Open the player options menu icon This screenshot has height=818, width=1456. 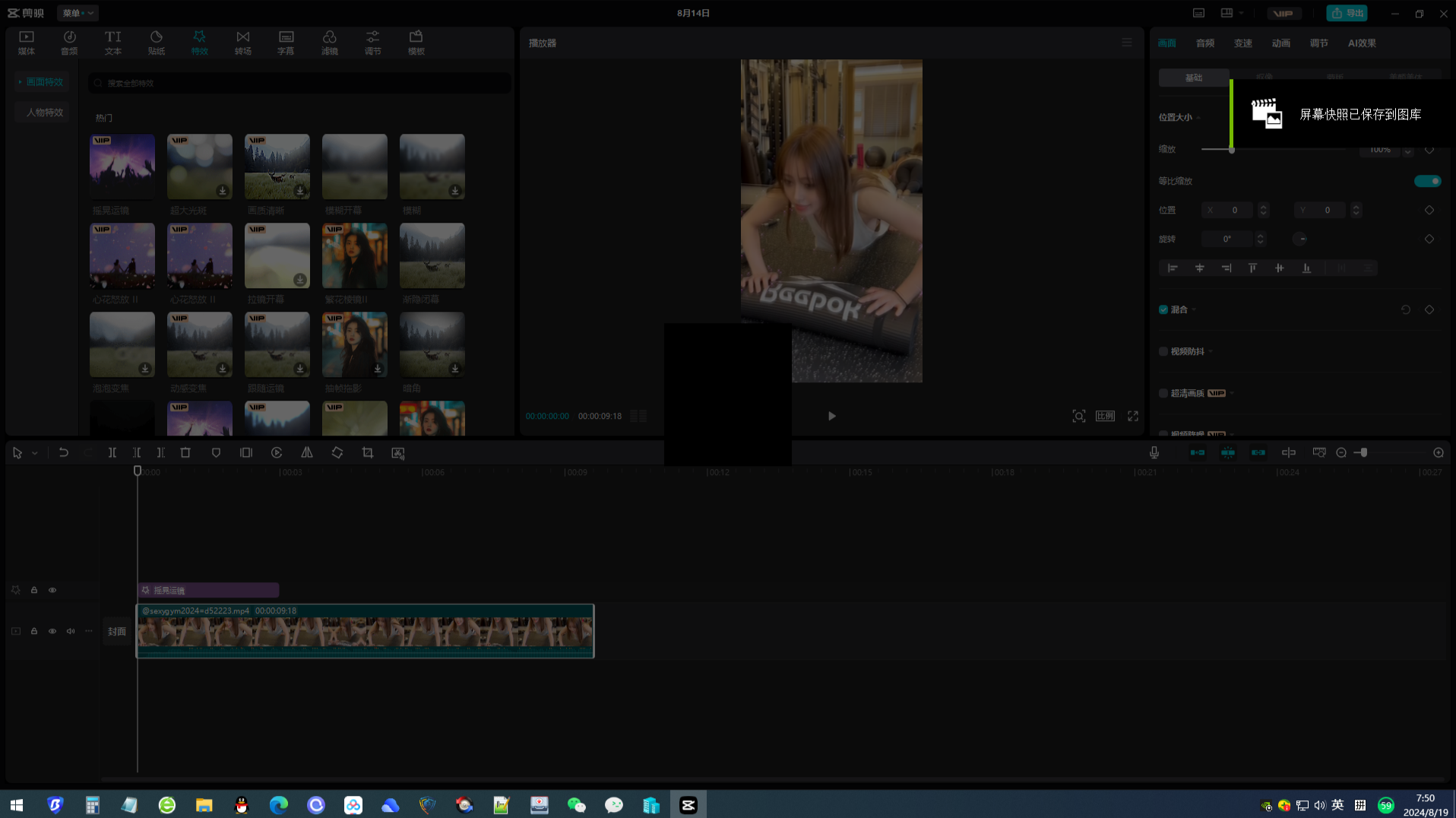coord(1127,43)
